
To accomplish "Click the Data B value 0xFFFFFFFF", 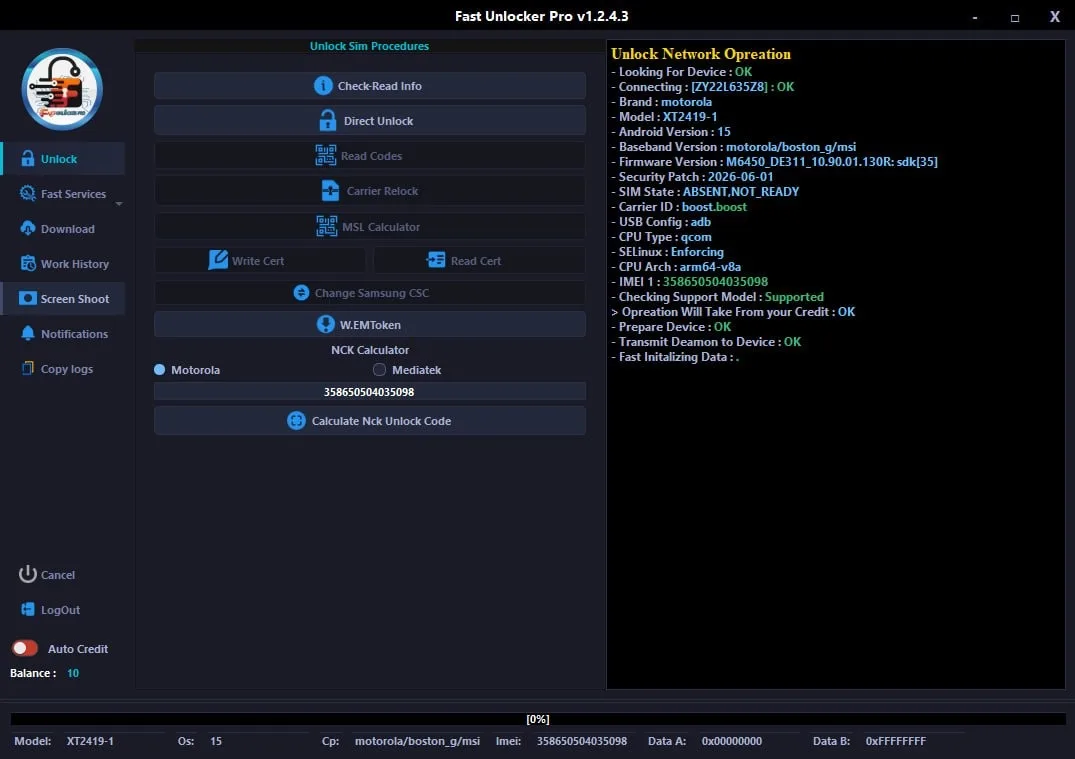I will pos(895,741).
